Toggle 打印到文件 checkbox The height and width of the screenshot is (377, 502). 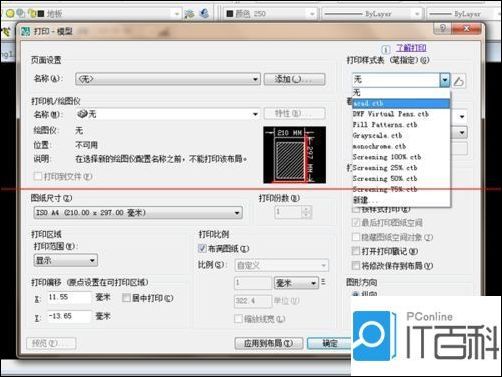pos(38,176)
